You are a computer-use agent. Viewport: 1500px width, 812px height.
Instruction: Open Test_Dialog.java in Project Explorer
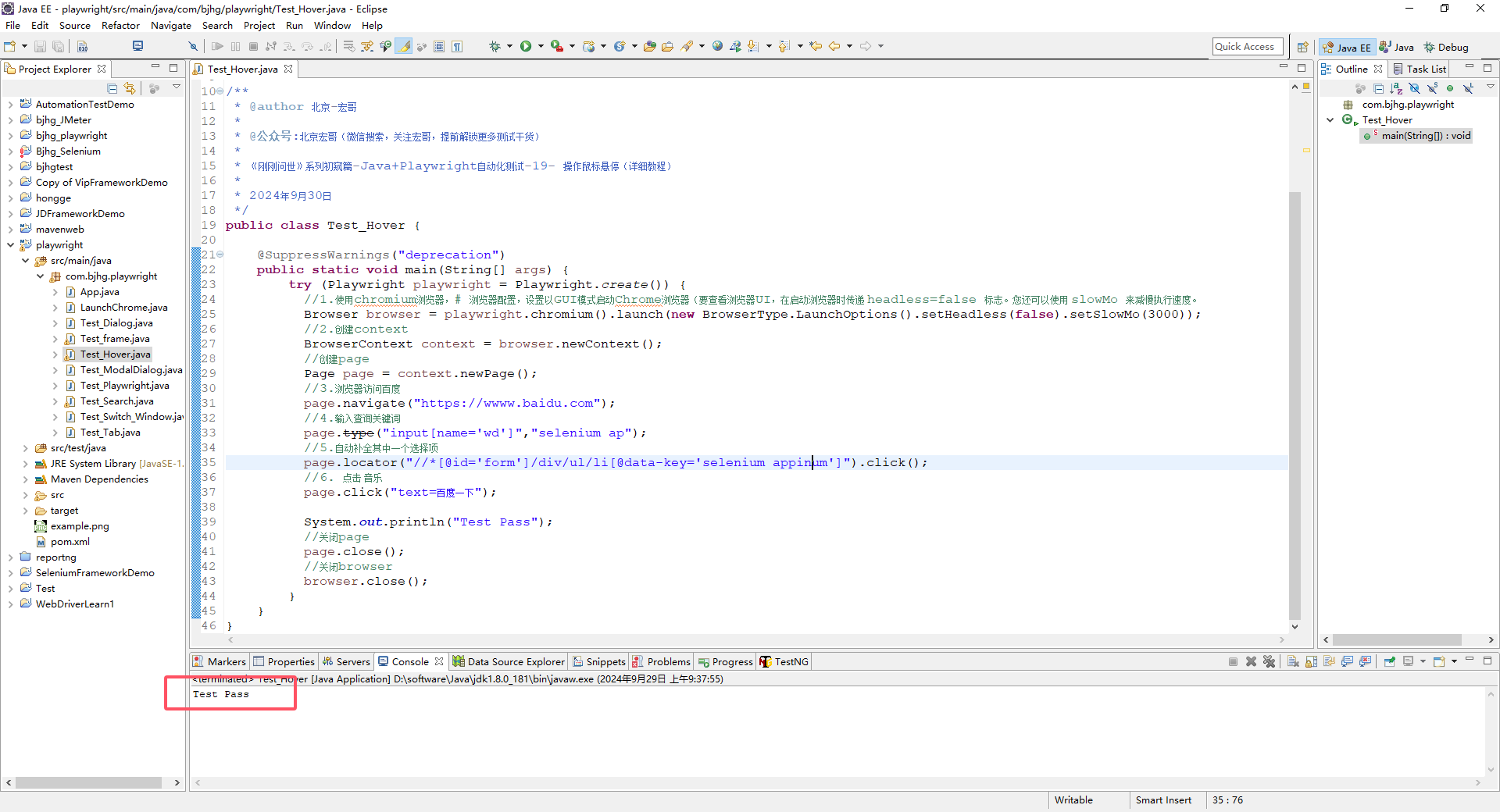(116, 323)
